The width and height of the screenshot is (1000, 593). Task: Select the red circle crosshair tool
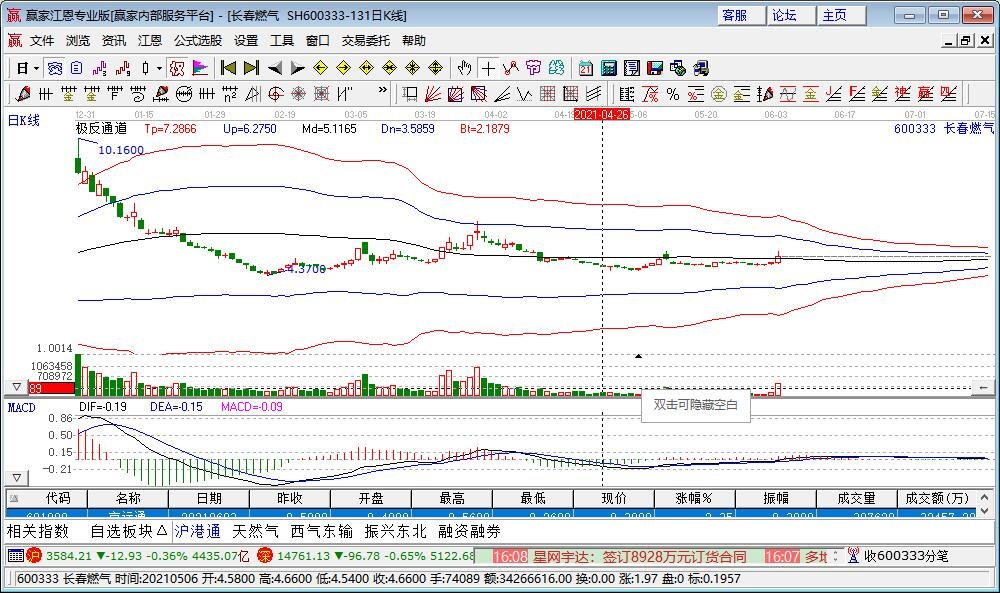tap(276, 94)
